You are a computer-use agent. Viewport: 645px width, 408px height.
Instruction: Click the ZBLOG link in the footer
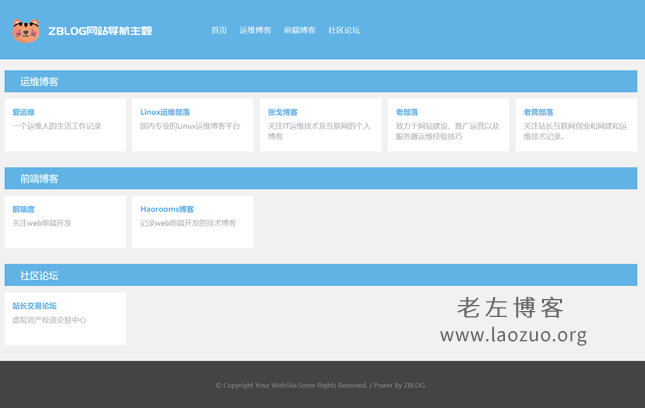click(x=414, y=385)
